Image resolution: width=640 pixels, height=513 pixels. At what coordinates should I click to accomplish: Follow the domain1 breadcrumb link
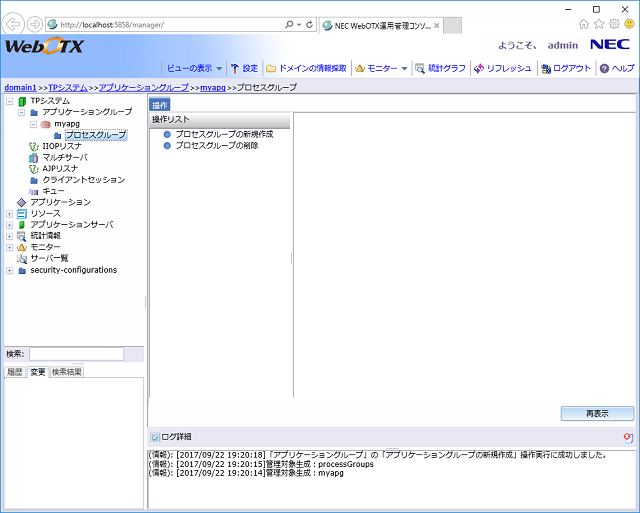click(20, 88)
